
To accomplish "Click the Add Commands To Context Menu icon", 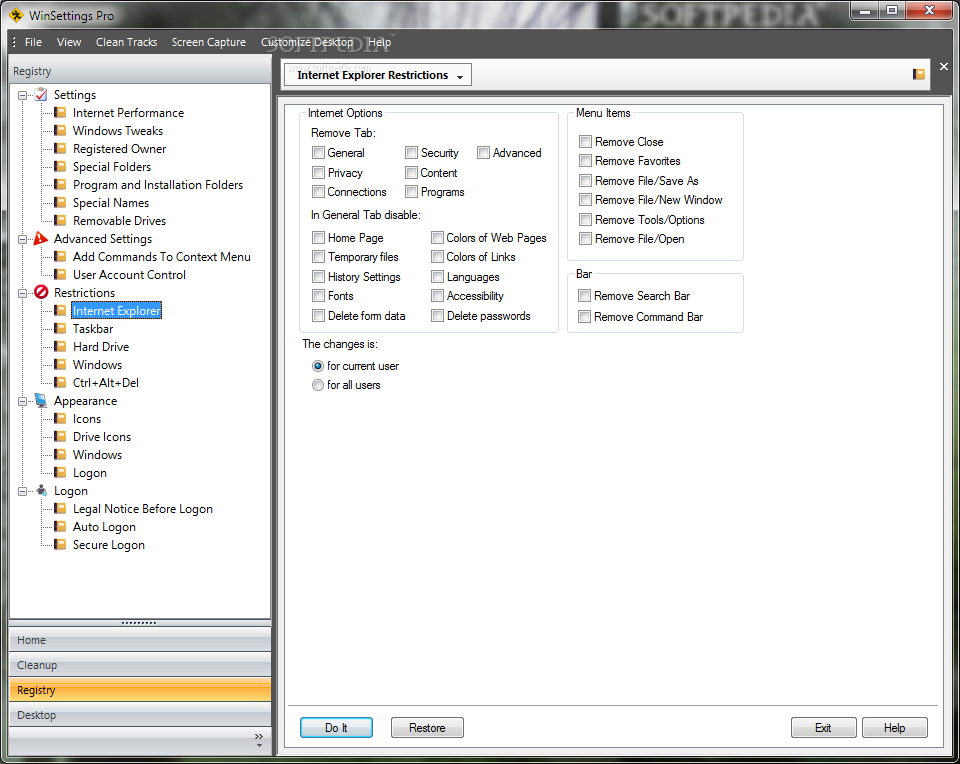I will [x=60, y=257].
